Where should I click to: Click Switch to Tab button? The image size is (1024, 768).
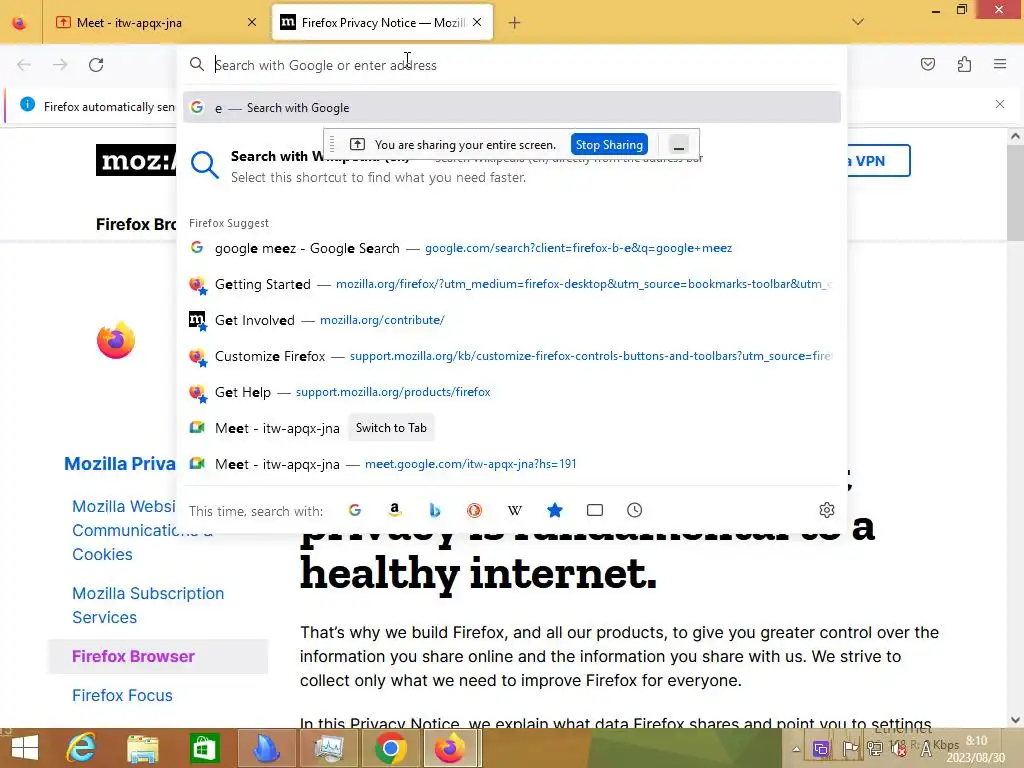click(391, 428)
